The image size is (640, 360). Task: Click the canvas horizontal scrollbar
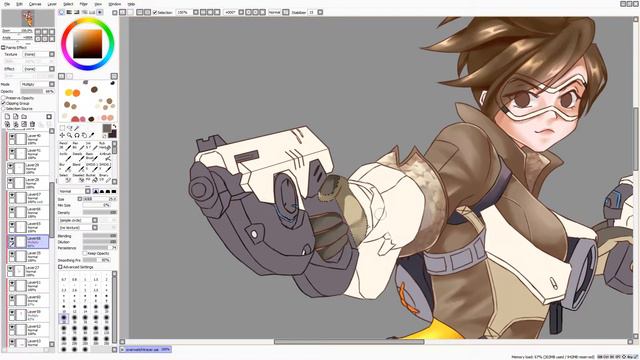(349, 342)
